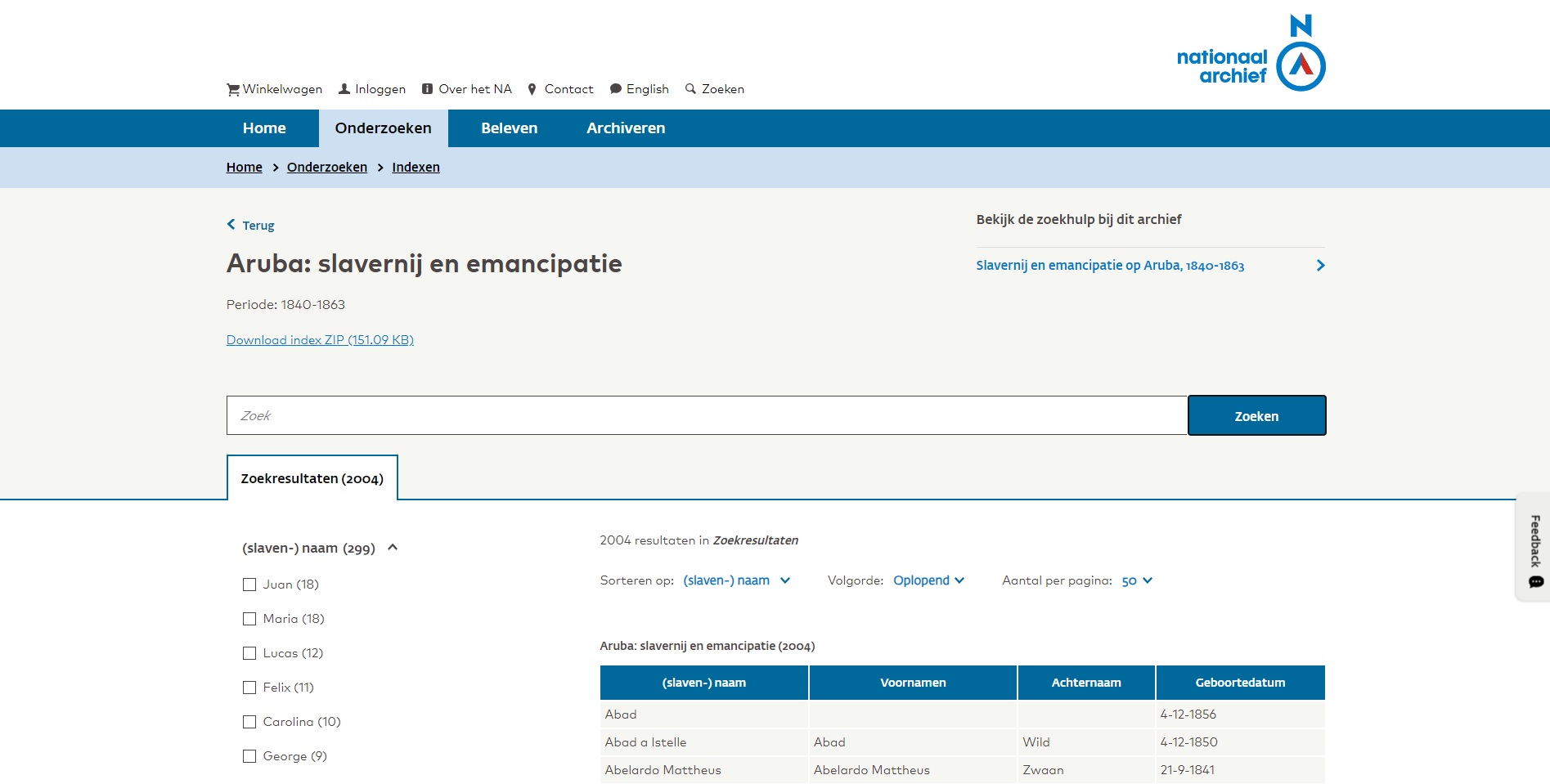Switch to the Onderzoeken menu tab
This screenshot has width=1550, height=784.
click(x=382, y=128)
